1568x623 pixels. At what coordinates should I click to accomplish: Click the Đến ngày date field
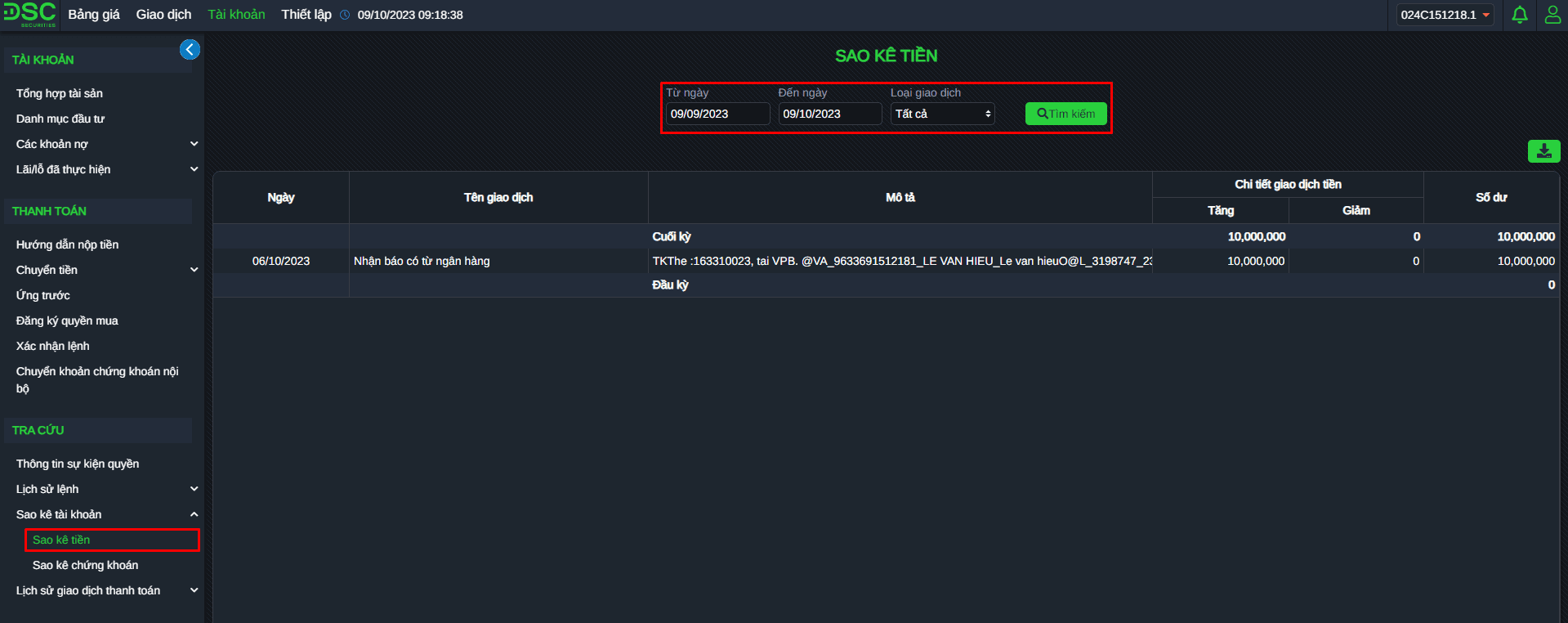pyautogui.click(x=829, y=114)
